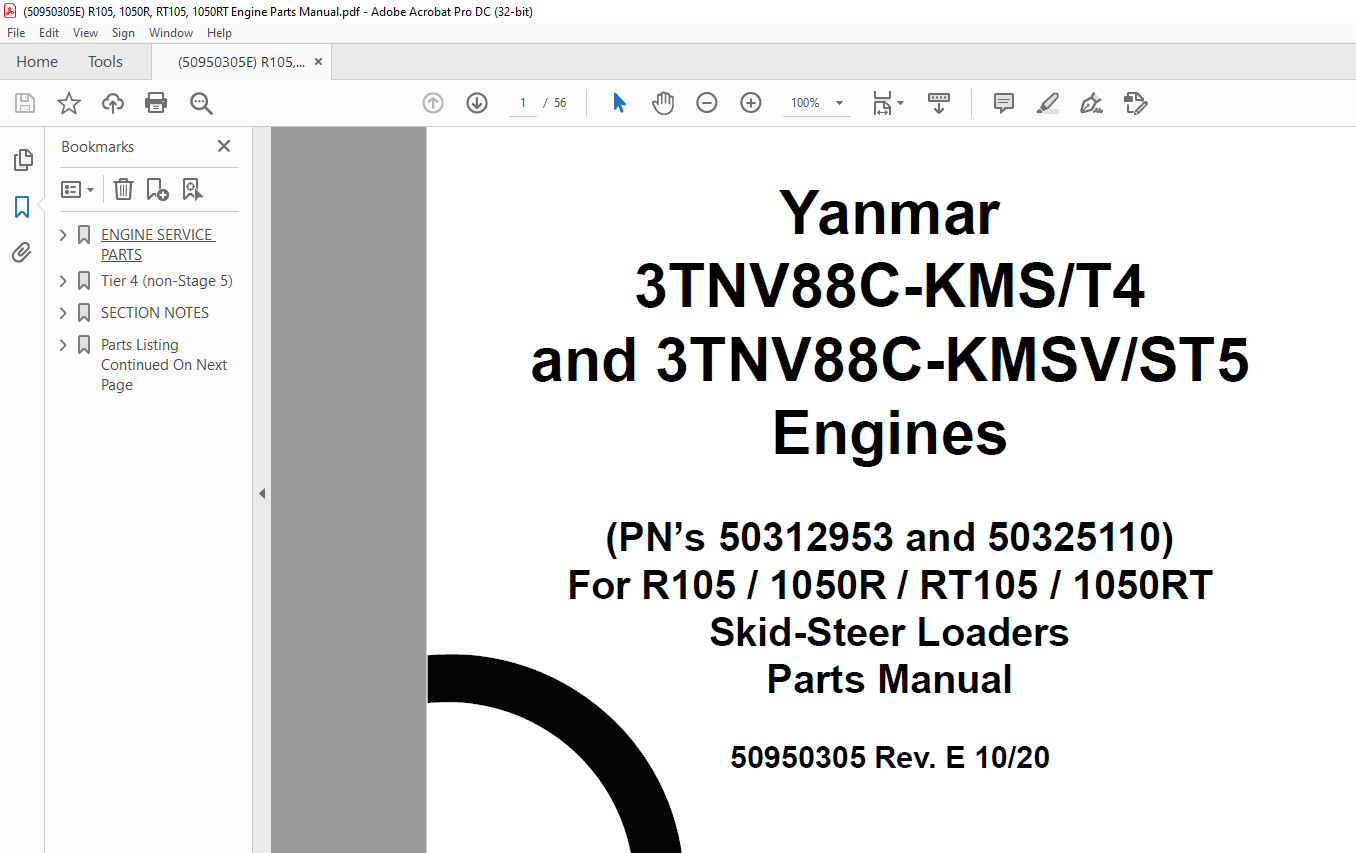The width and height of the screenshot is (1356, 853).
Task: Go to next page arrow
Action: coord(477,103)
